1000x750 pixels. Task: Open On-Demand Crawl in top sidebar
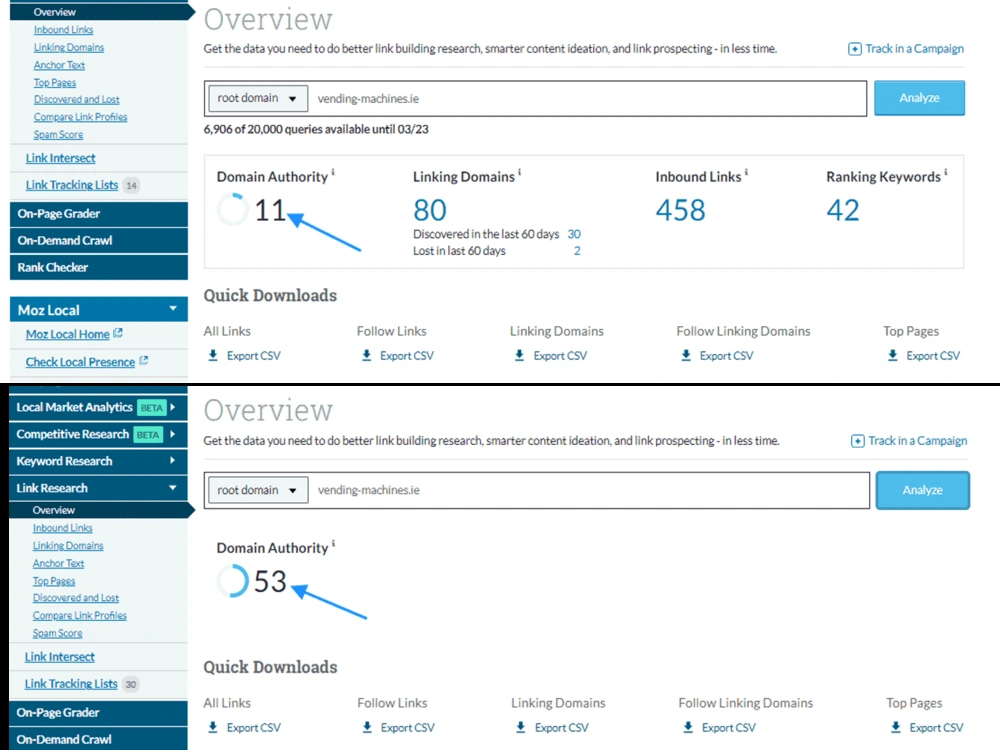click(99, 240)
